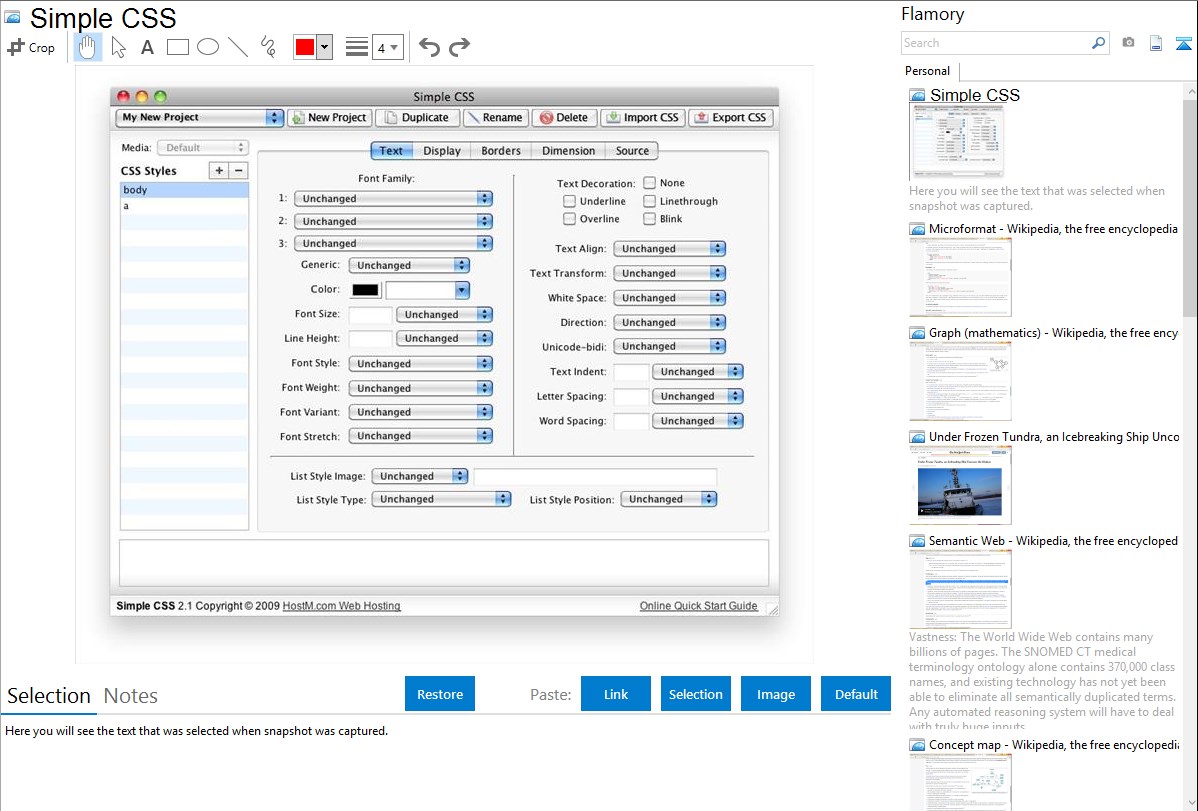Open Font Family 1 dropdown
1198x811 pixels.
pyautogui.click(x=393, y=198)
